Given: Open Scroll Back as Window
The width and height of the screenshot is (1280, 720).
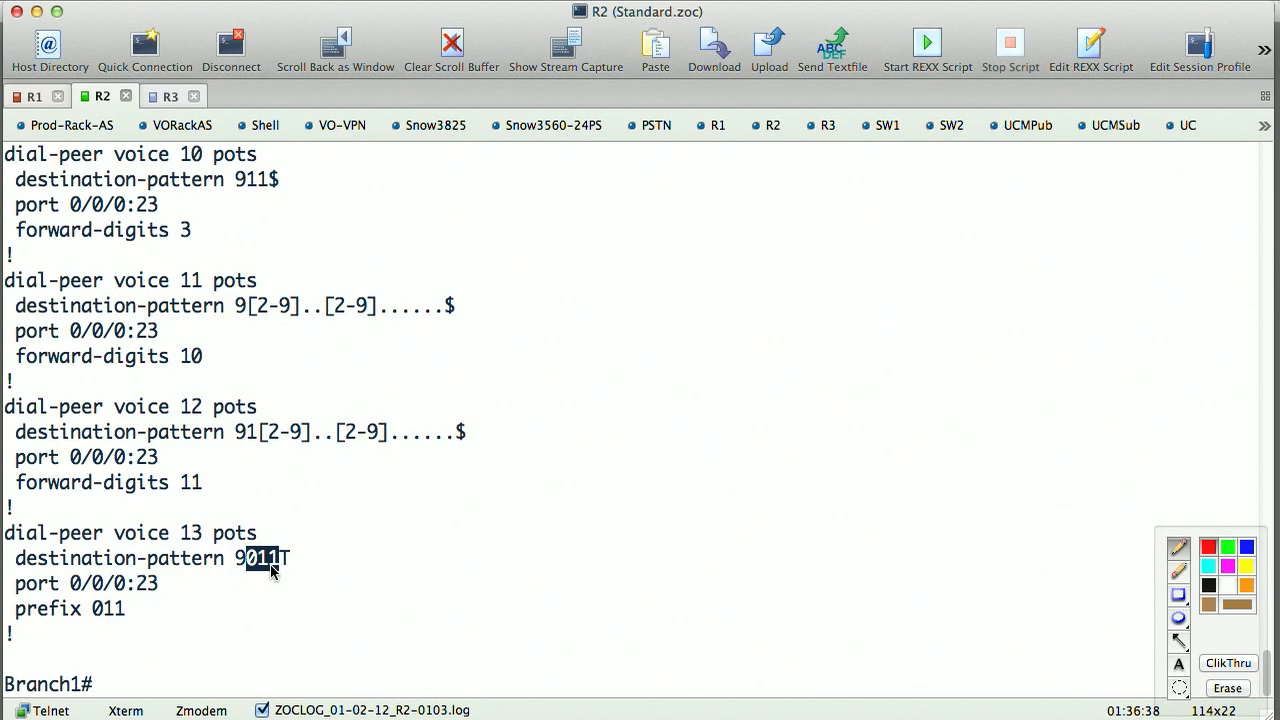Looking at the screenshot, I should coord(335,51).
